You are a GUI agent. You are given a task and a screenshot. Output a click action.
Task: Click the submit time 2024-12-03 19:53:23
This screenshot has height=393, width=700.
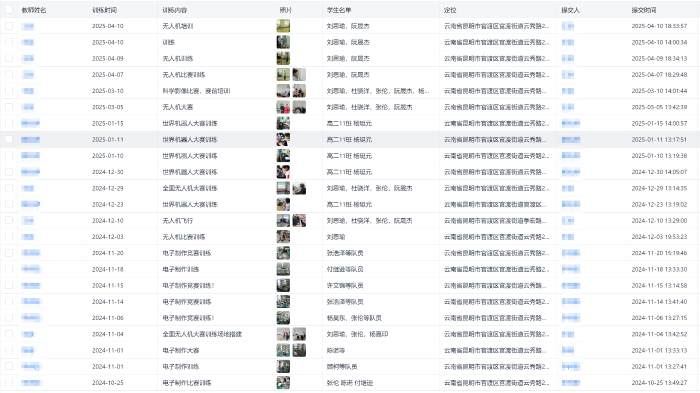[659, 237]
